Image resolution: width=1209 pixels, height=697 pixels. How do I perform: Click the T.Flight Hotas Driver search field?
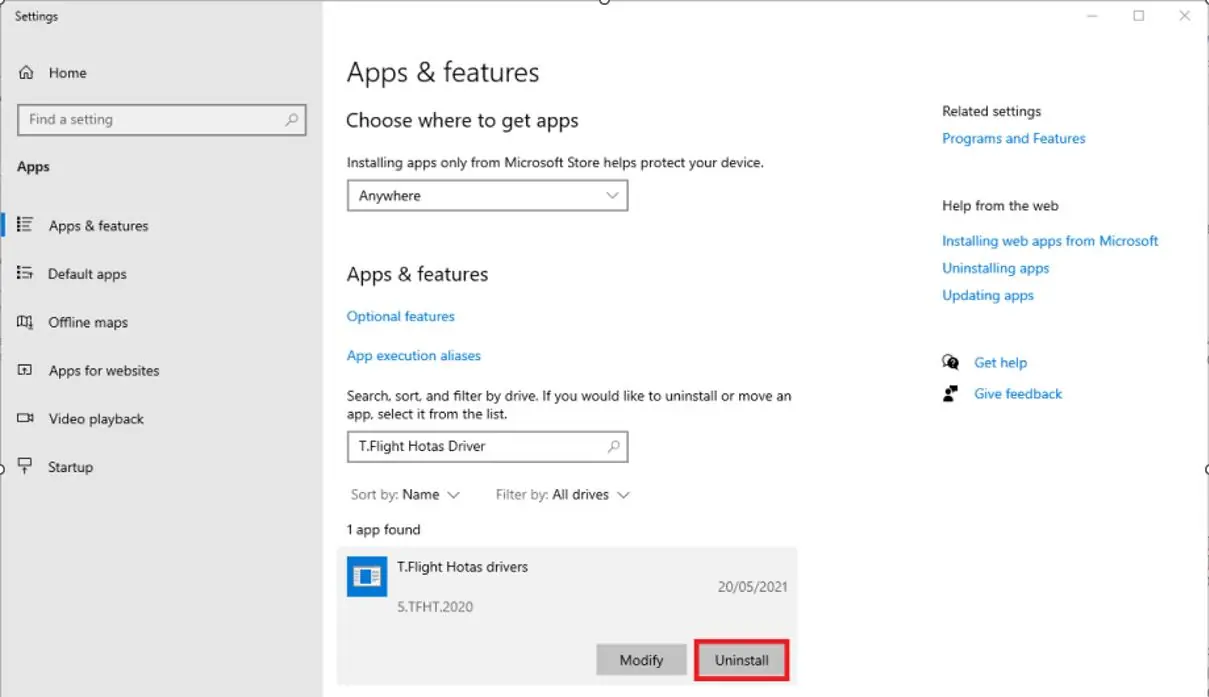(x=487, y=447)
